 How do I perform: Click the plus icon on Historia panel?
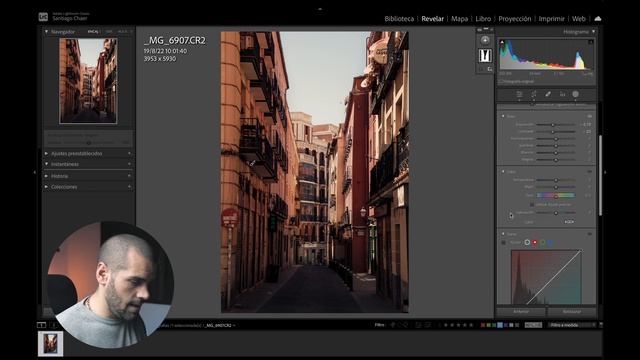point(129,176)
